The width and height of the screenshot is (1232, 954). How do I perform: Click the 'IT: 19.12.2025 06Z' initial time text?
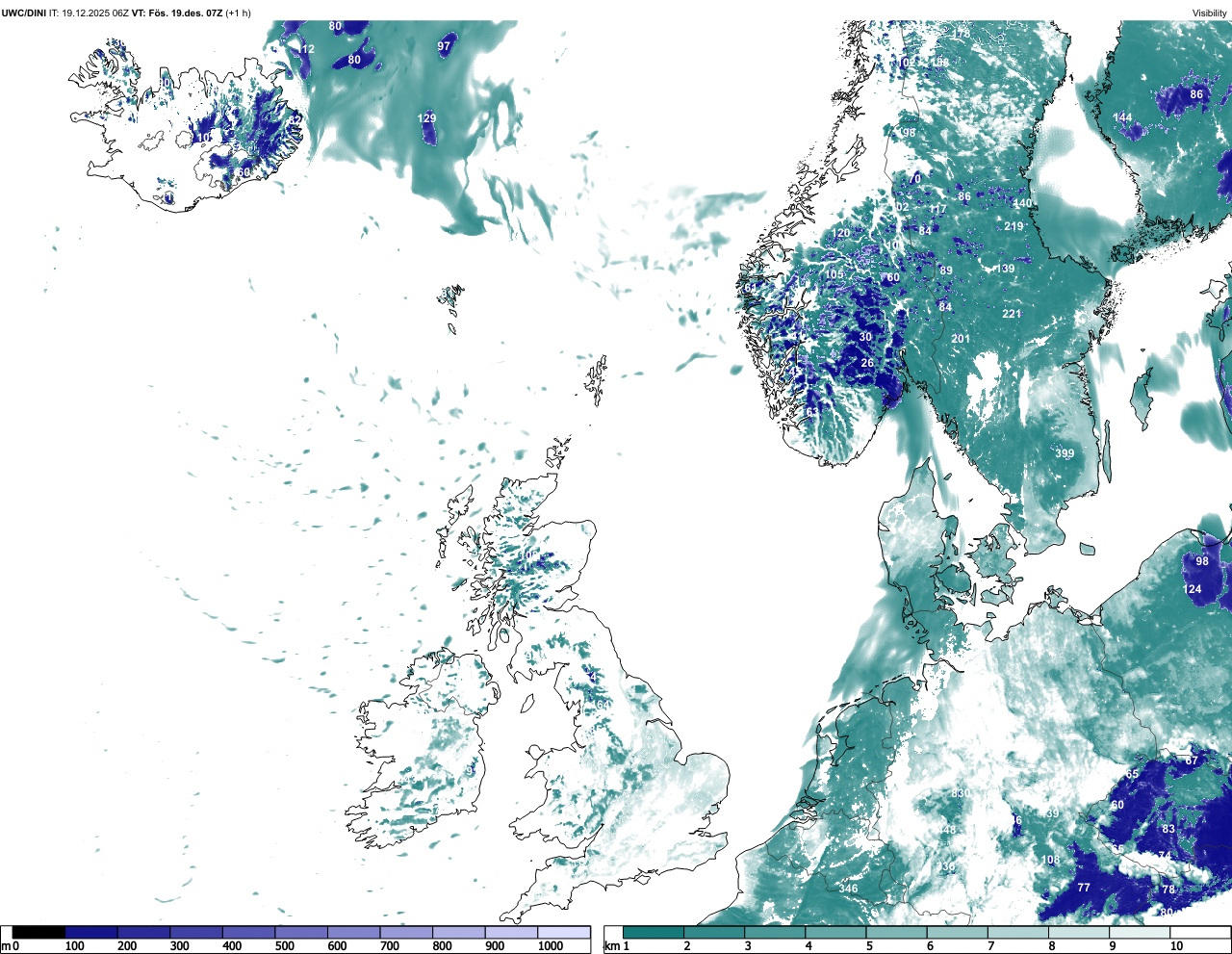pyautogui.click(x=89, y=13)
